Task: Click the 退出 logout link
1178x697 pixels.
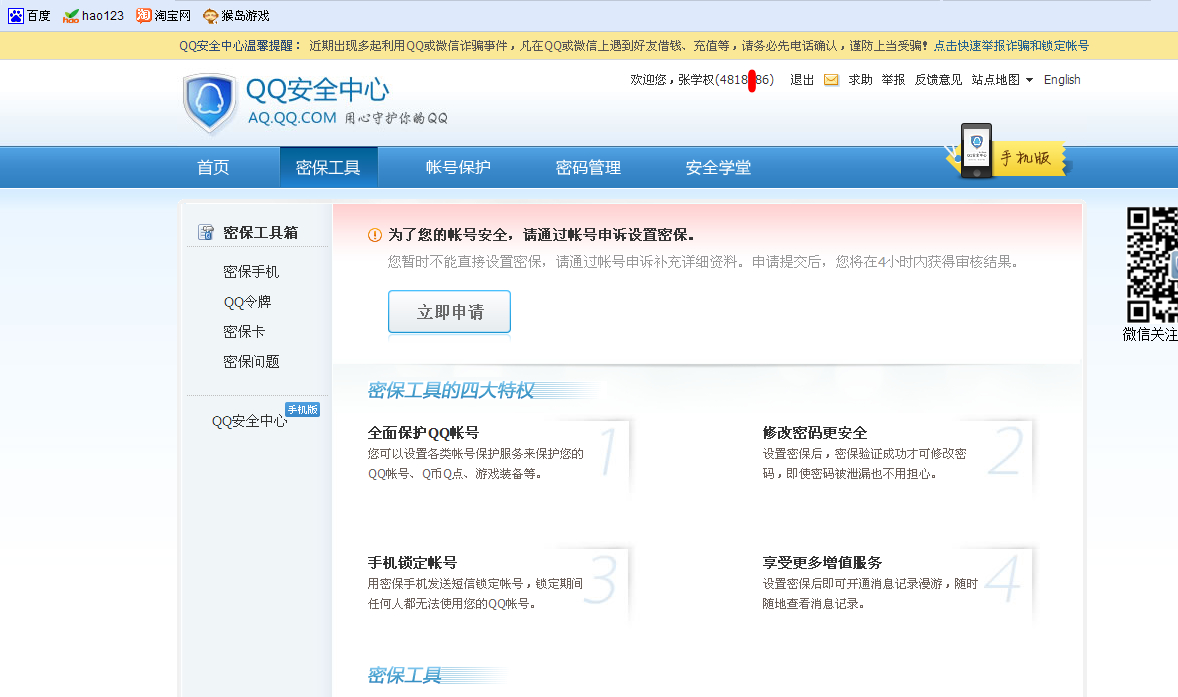Action: tap(802, 80)
